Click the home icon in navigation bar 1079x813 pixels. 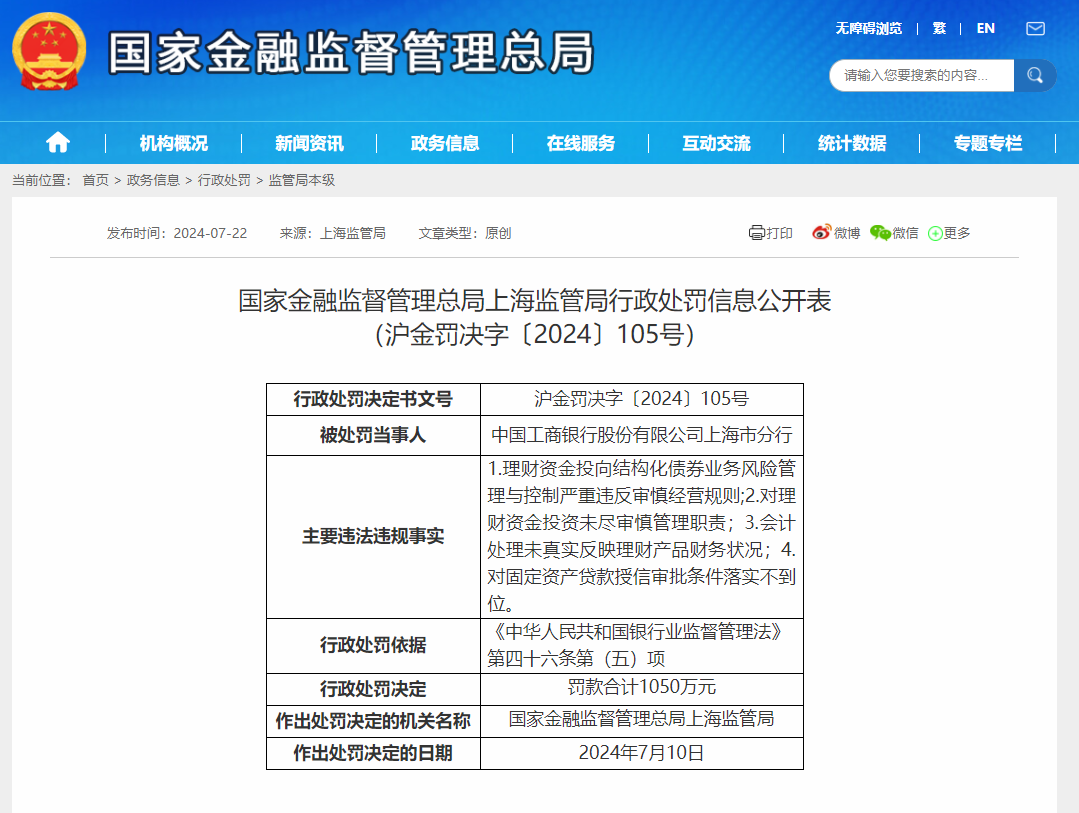(58, 142)
